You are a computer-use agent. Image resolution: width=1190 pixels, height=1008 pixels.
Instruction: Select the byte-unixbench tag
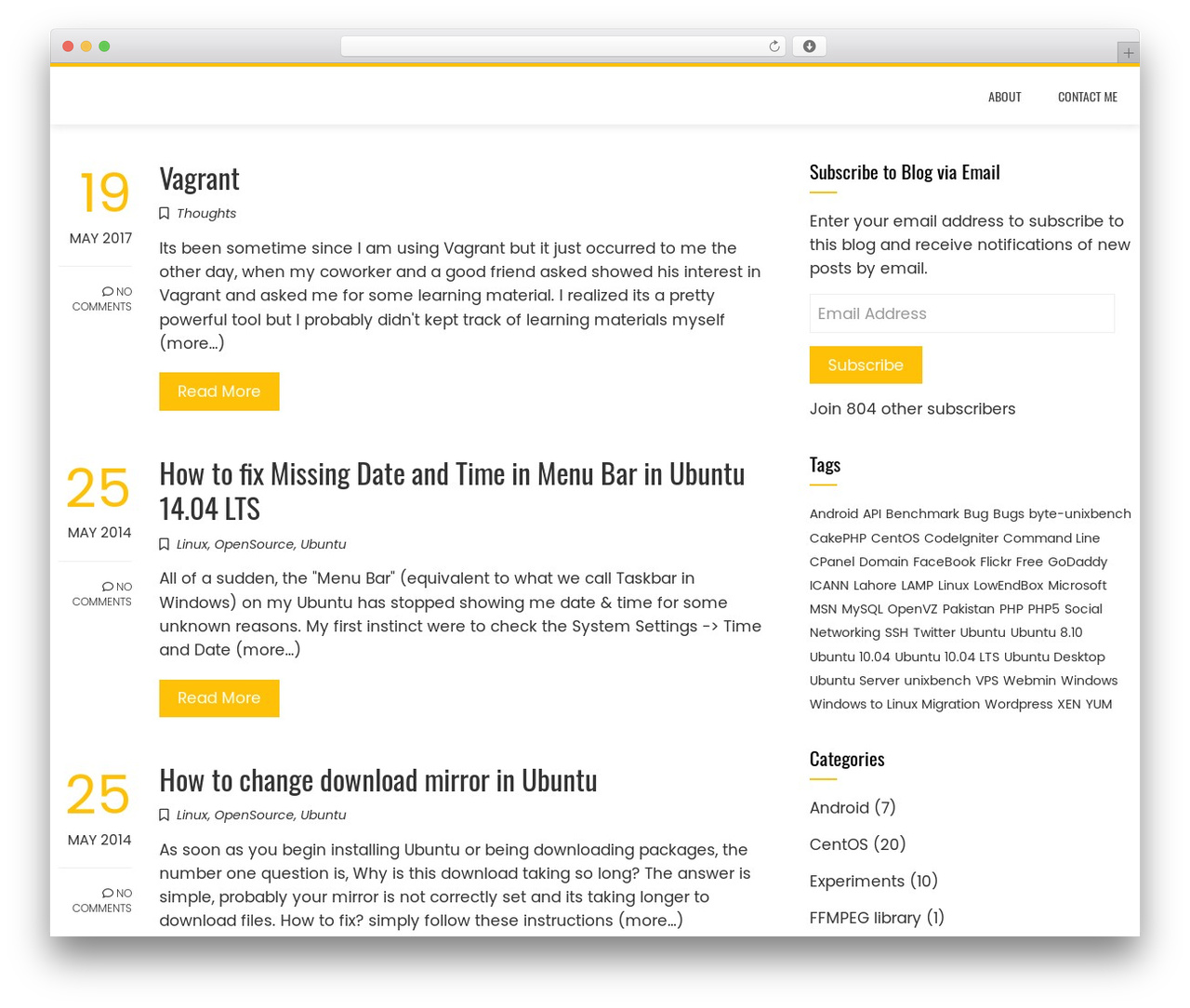(x=1080, y=514)
